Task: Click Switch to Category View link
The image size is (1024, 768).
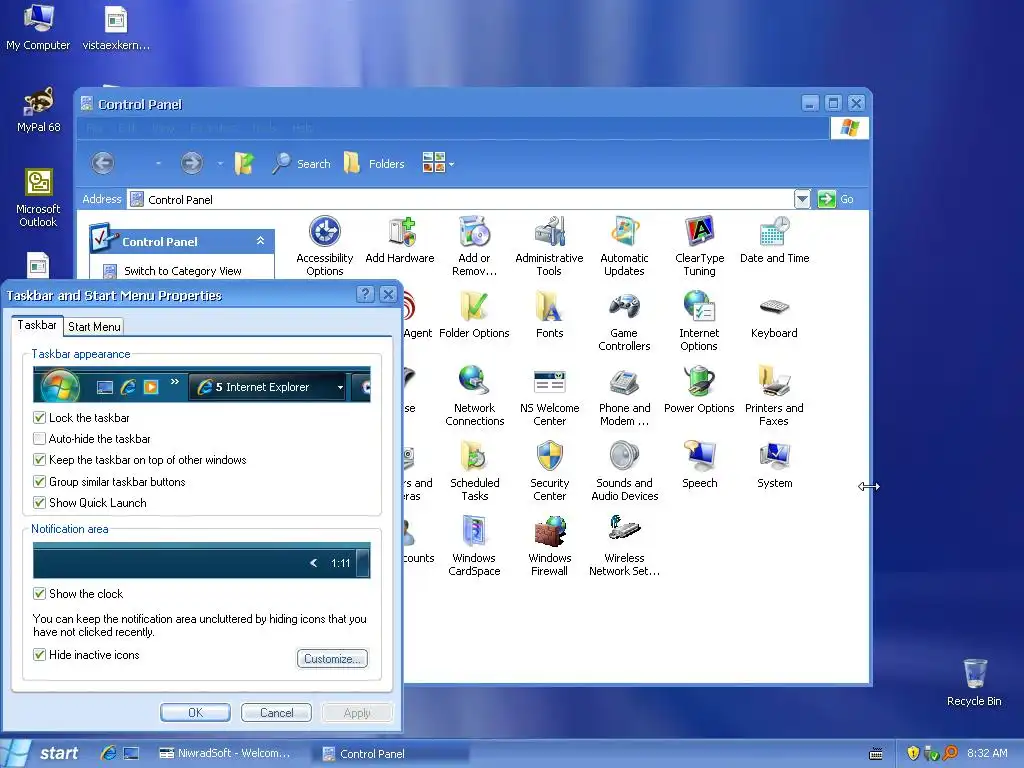Action: pyautogui.click(x=183, y=270)
